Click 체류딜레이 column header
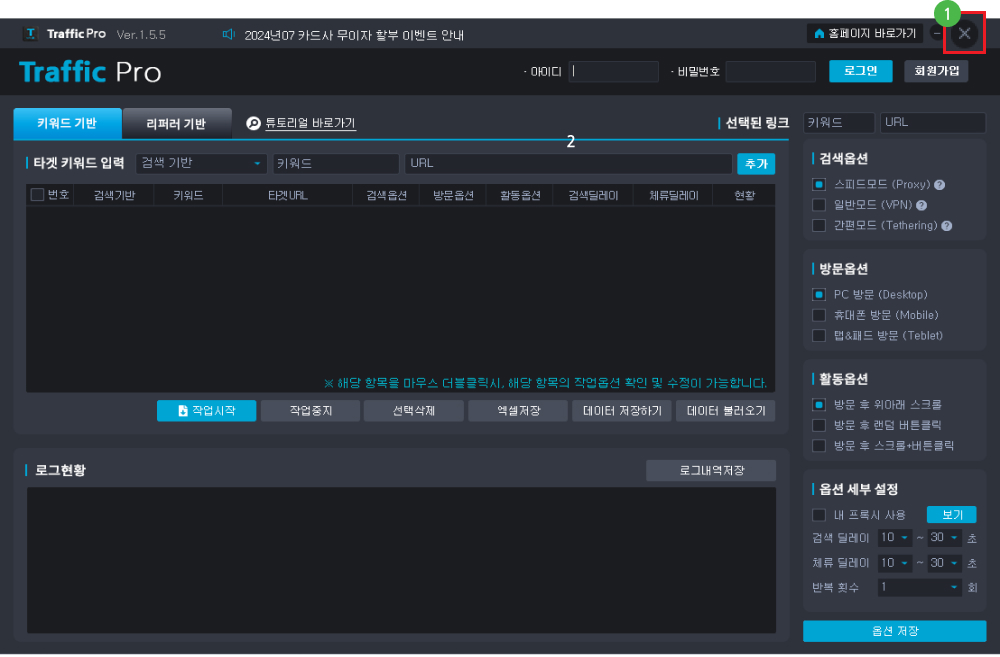1000x657 pixels. click(x=673, y=196)
